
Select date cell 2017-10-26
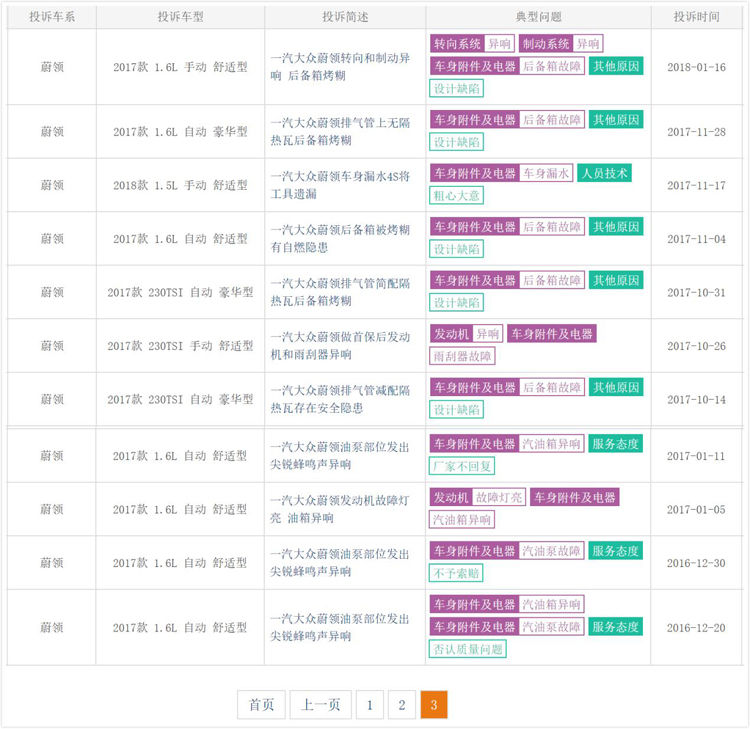(696, 346)
